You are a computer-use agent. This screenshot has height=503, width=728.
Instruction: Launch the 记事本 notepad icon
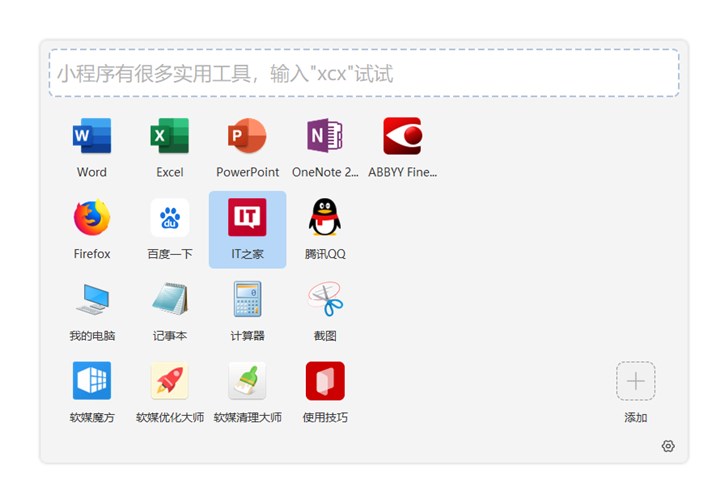[170, 300]
